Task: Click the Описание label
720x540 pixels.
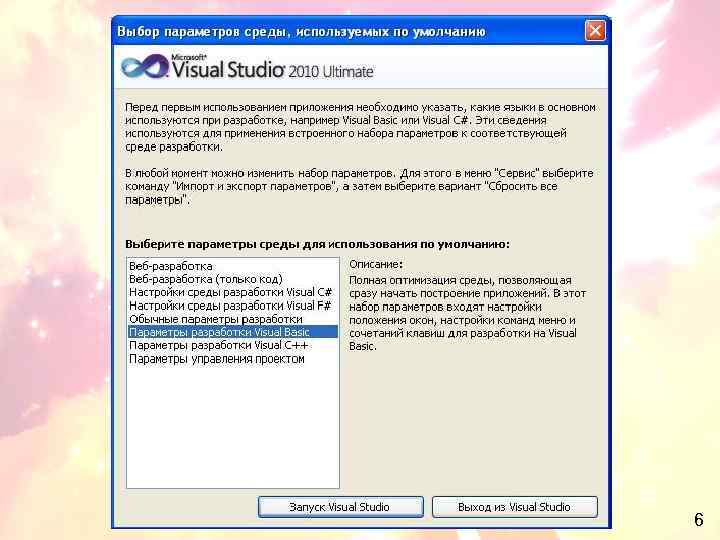Action: click(x=376, y=264)
